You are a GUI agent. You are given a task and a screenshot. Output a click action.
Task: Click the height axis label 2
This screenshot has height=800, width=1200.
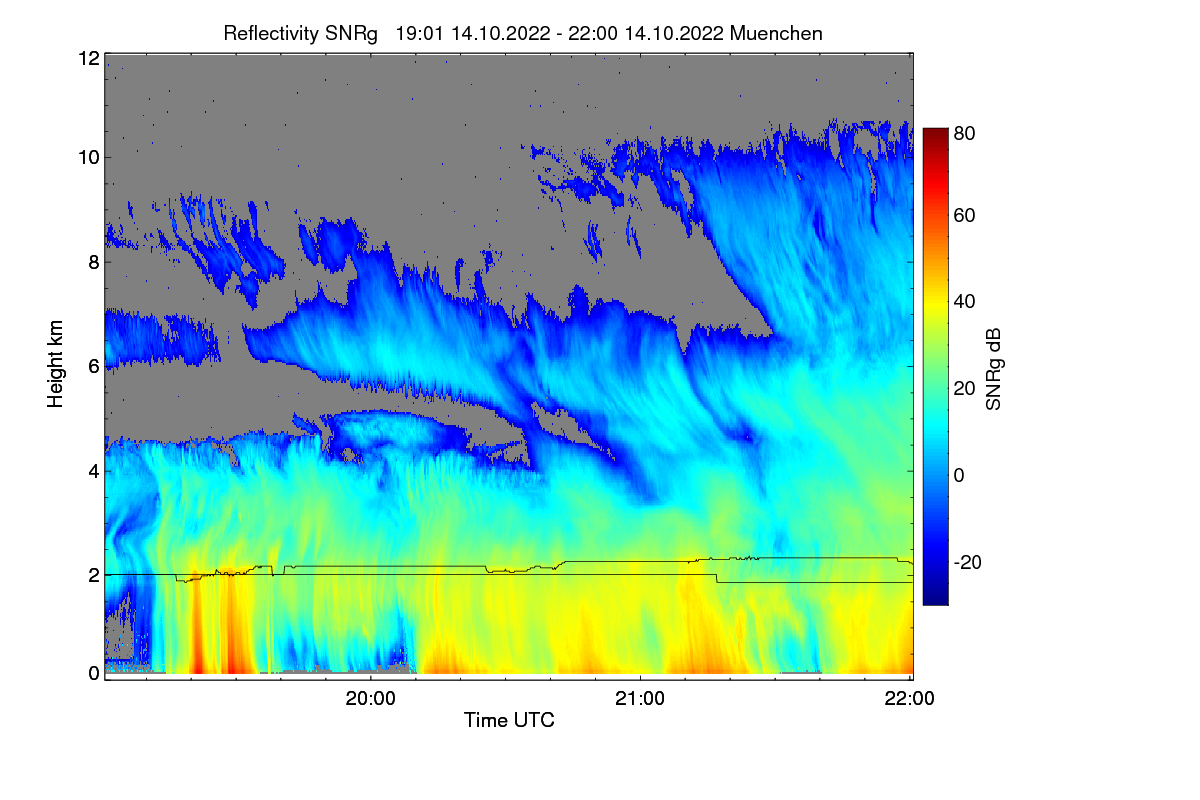[93, 575]
